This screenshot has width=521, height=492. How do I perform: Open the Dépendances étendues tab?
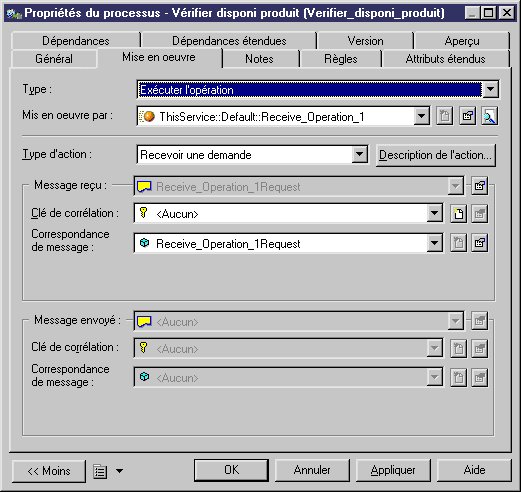pos(229,41)
